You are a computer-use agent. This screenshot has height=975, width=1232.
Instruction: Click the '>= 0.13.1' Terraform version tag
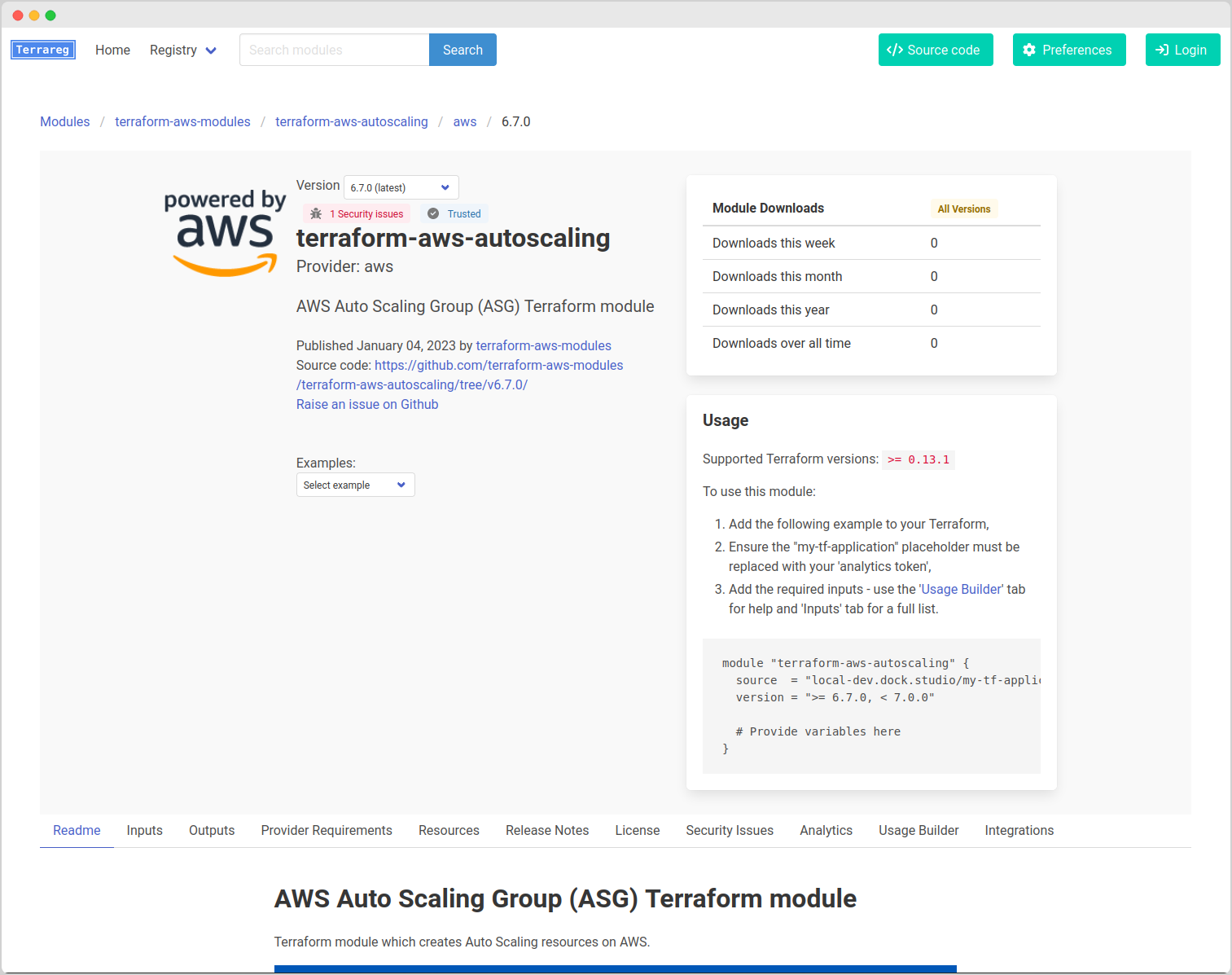[x=919, y=459]
